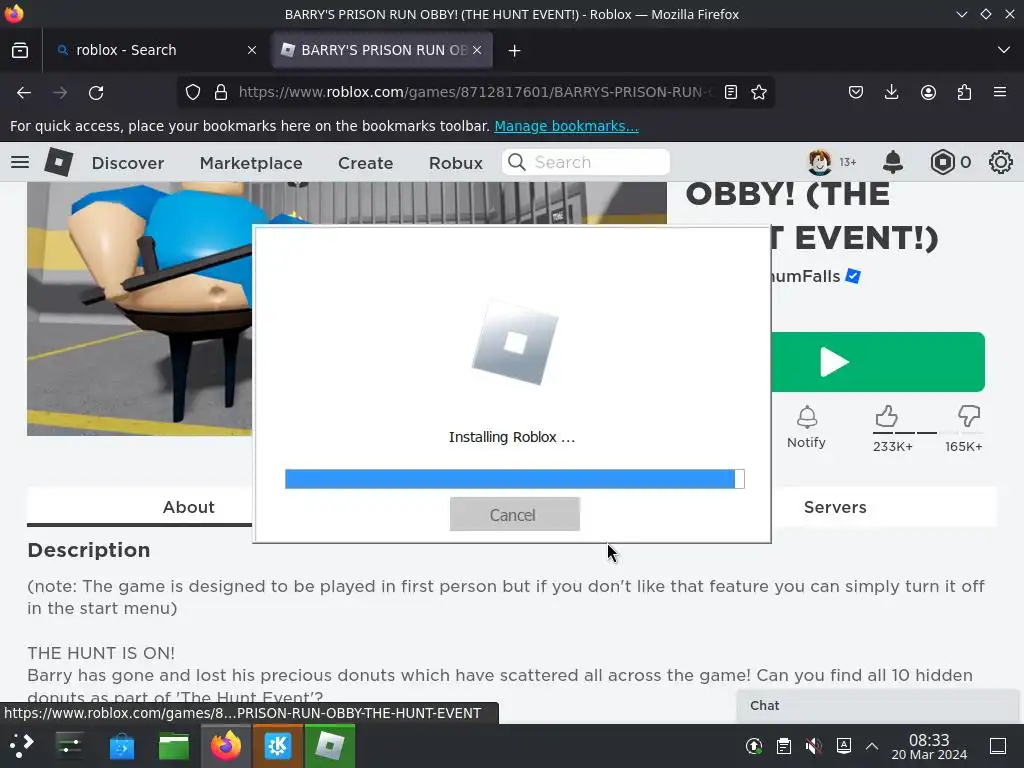1024x768 pixels.
Task: Open Save to Pocket
Action: tap(856, 93)
